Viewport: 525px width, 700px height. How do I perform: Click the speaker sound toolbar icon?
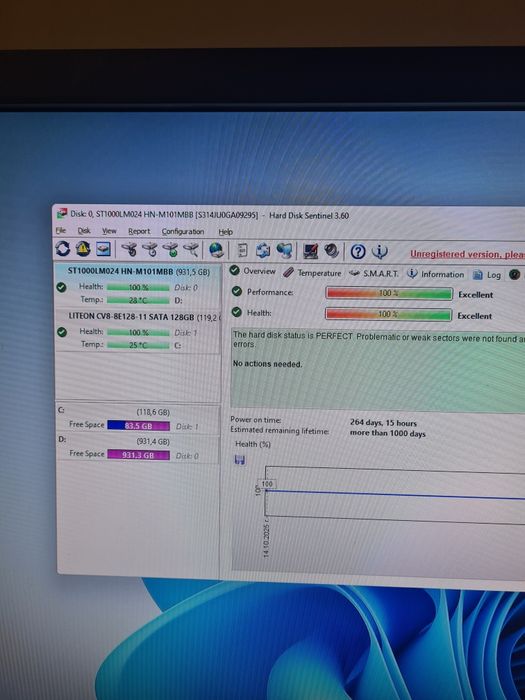tap(332, 251)
